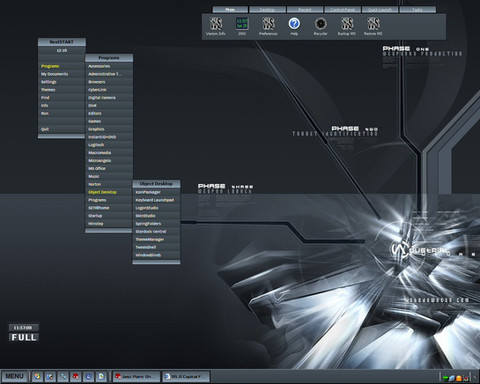Open Macromedia in the Programs submenu
Screen dimensions: 480x384
click(109, 153)
